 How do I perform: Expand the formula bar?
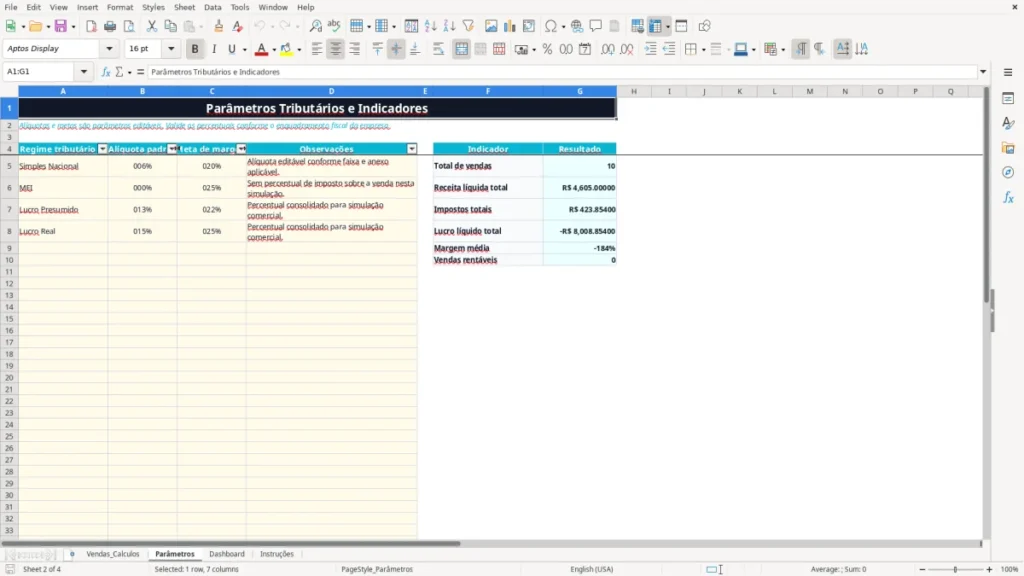click(x=983, y=72)
